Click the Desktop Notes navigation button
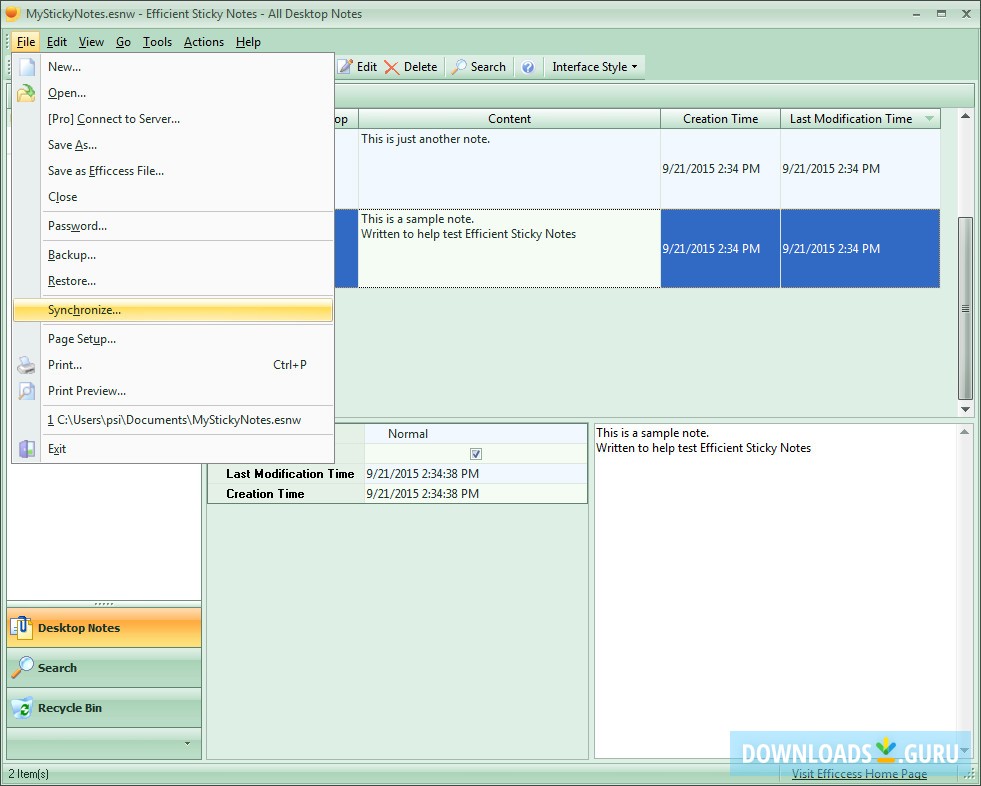The image size is (981, 786). click(x=104, y=628)
